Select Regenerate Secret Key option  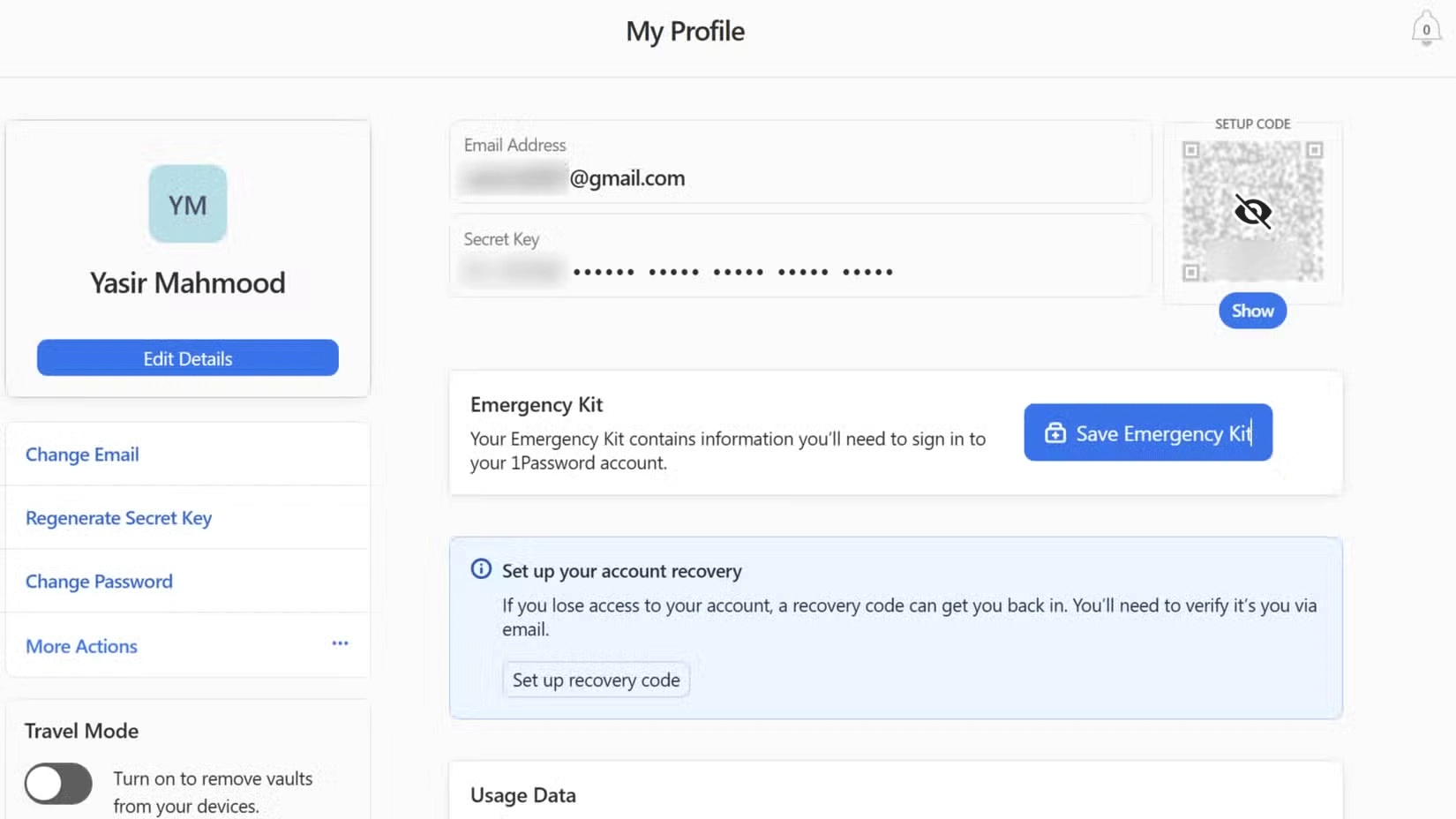point(118,518)
